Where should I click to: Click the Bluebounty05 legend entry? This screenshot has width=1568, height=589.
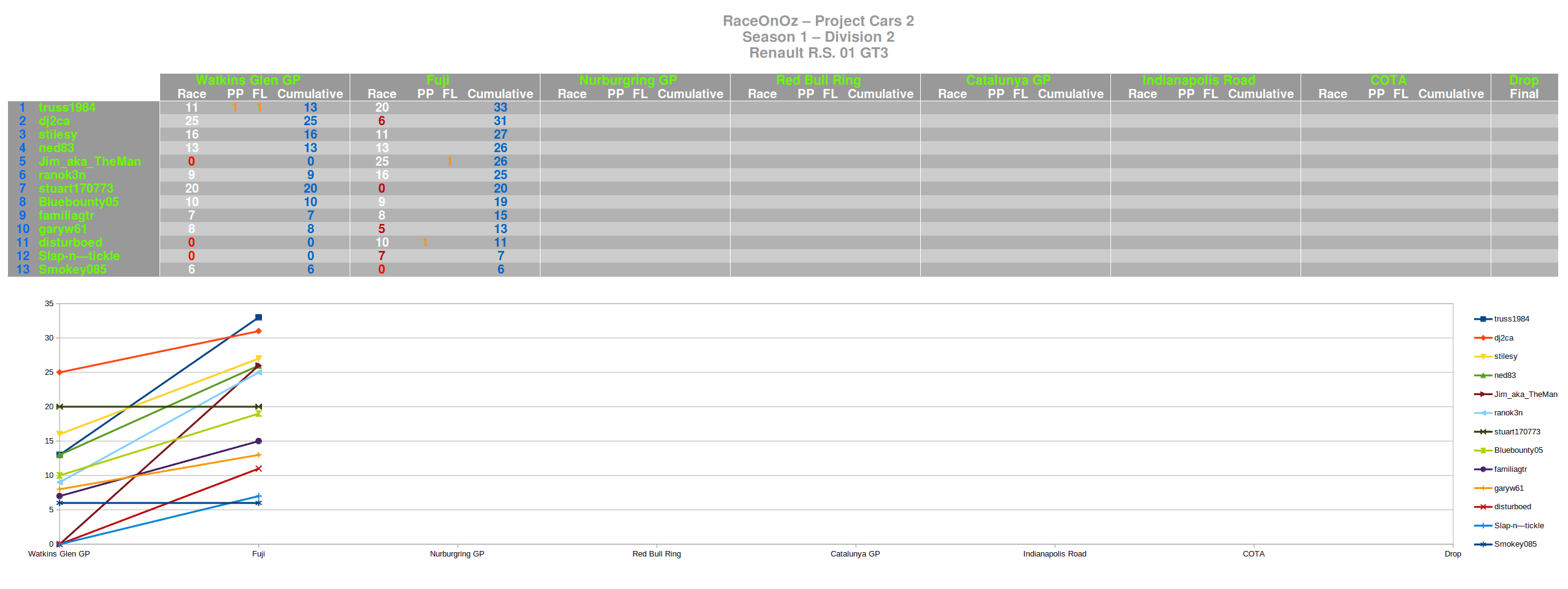[x=1508, y=450]
